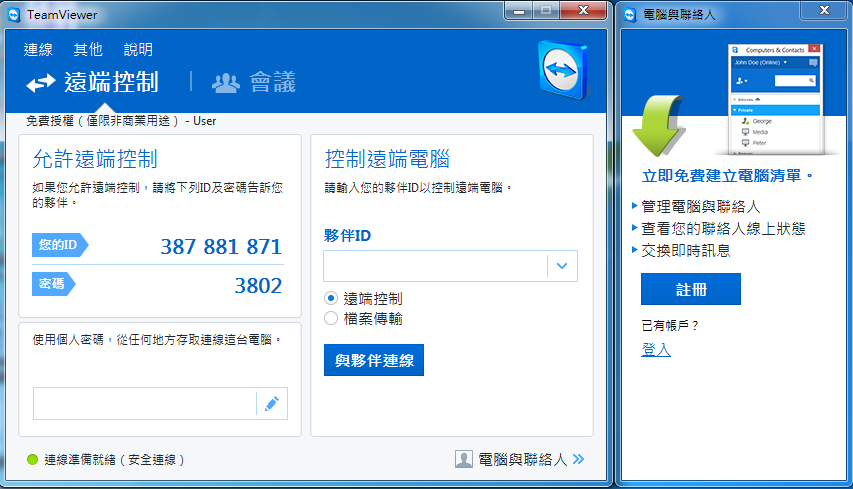Click the 註冊 button

coord(691,289)
